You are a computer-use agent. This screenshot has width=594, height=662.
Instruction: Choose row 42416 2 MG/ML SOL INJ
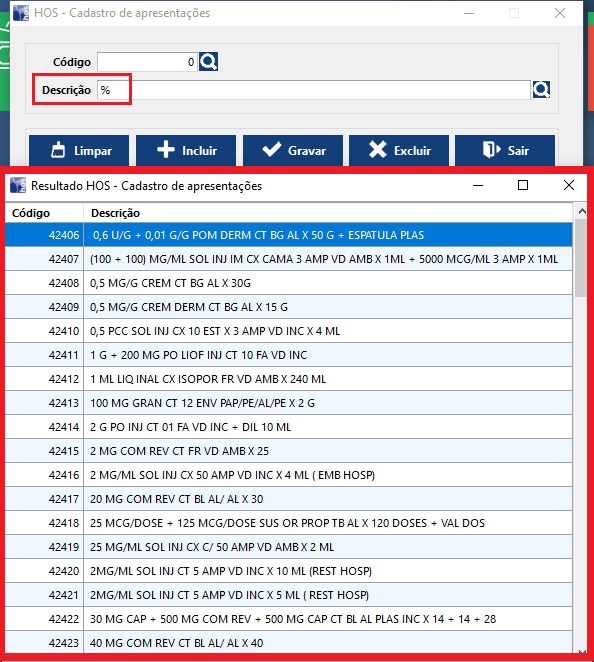pyautogui.click(x=289, y=475)
